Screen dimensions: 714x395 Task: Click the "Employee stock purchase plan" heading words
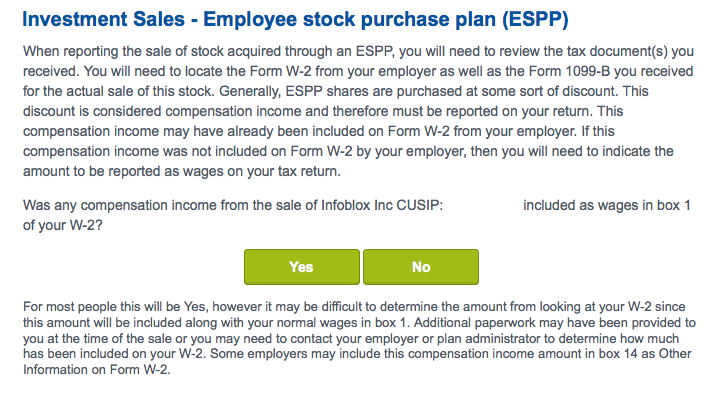[350, 20]
